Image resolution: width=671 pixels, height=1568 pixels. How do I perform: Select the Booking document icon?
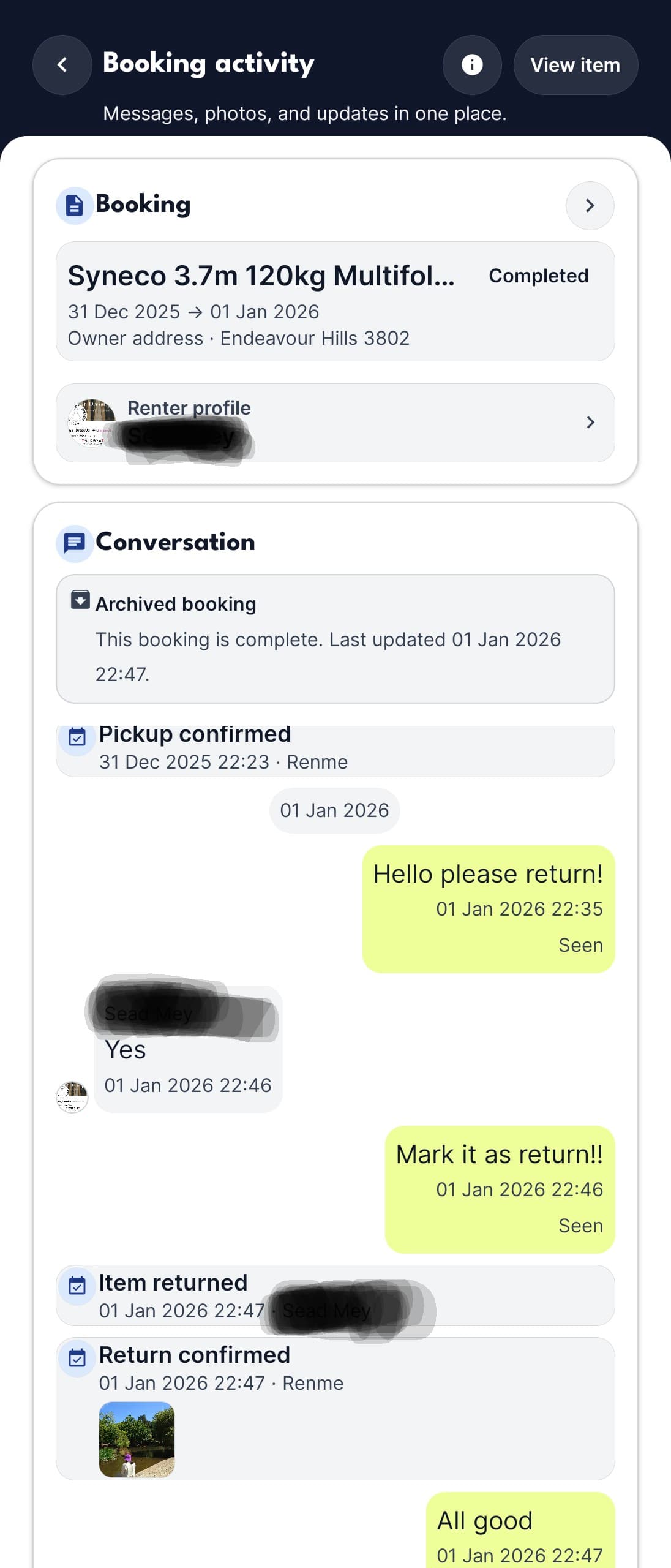tap(73, 205)
